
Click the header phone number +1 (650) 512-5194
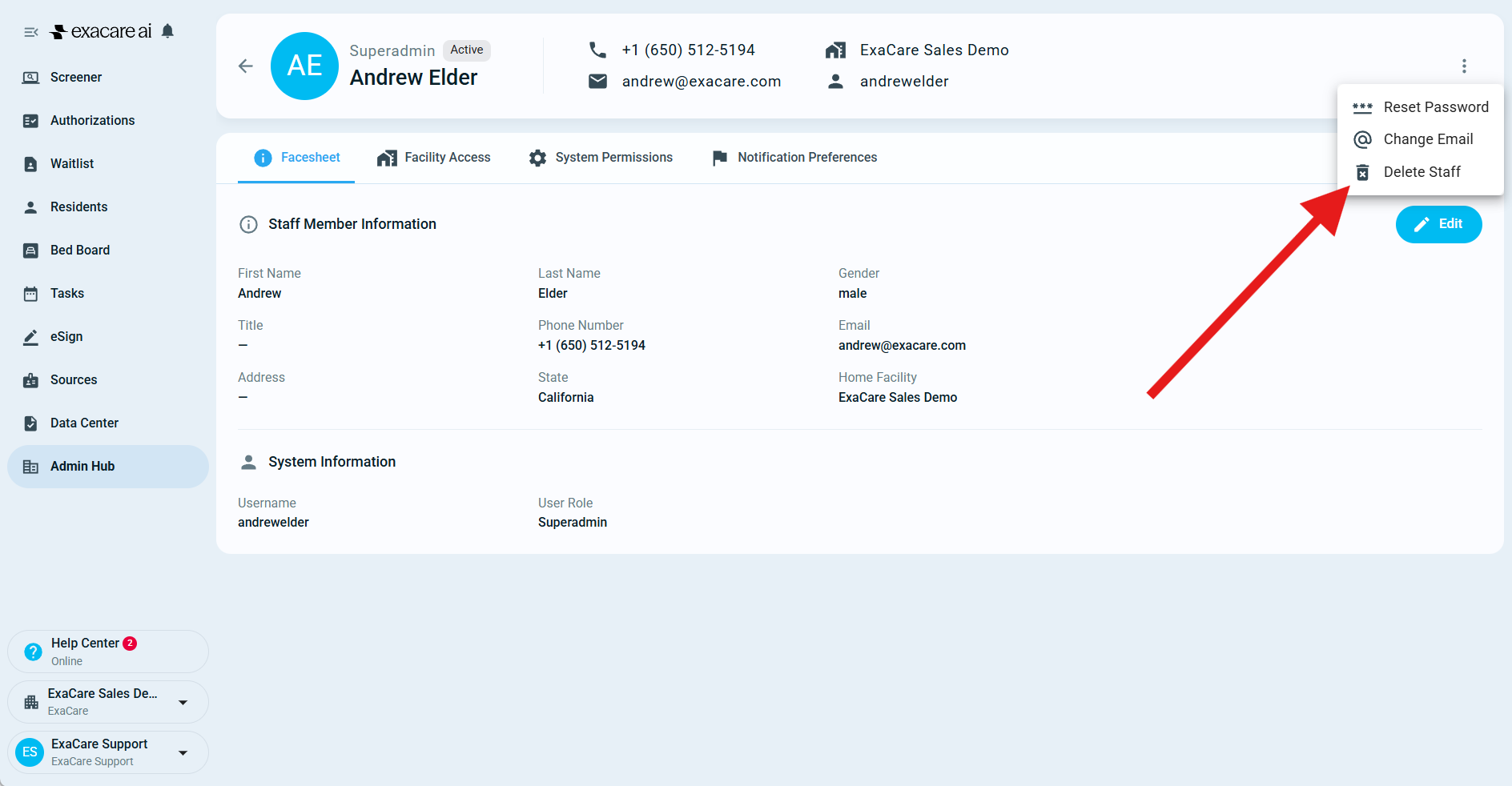tap(688, 50)
